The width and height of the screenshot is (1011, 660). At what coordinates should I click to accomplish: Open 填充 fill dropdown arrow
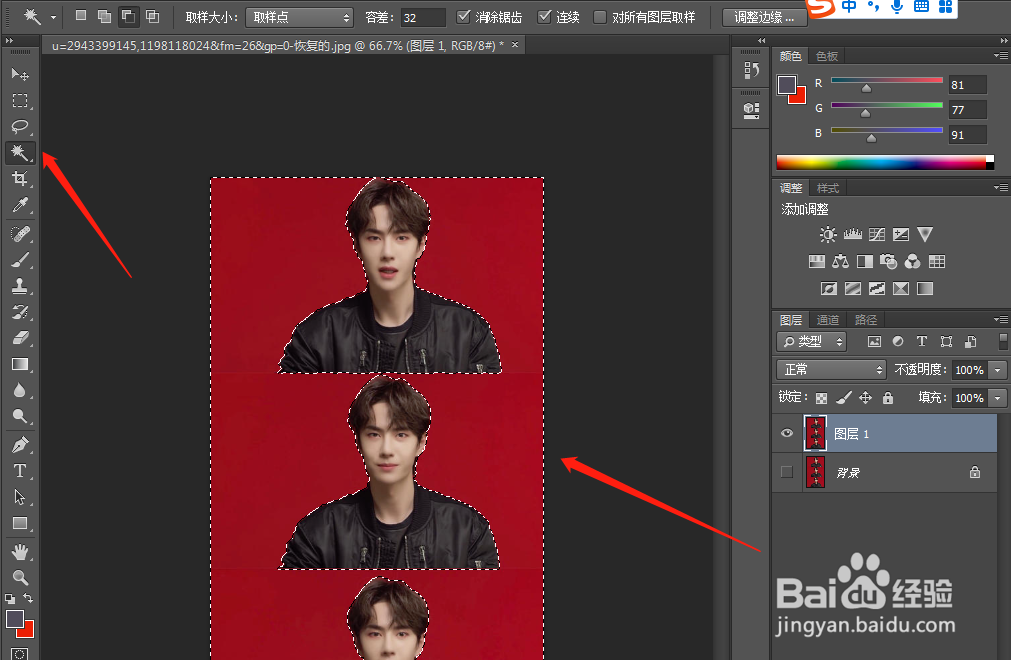pyautogui.click(x=998, y=398)
